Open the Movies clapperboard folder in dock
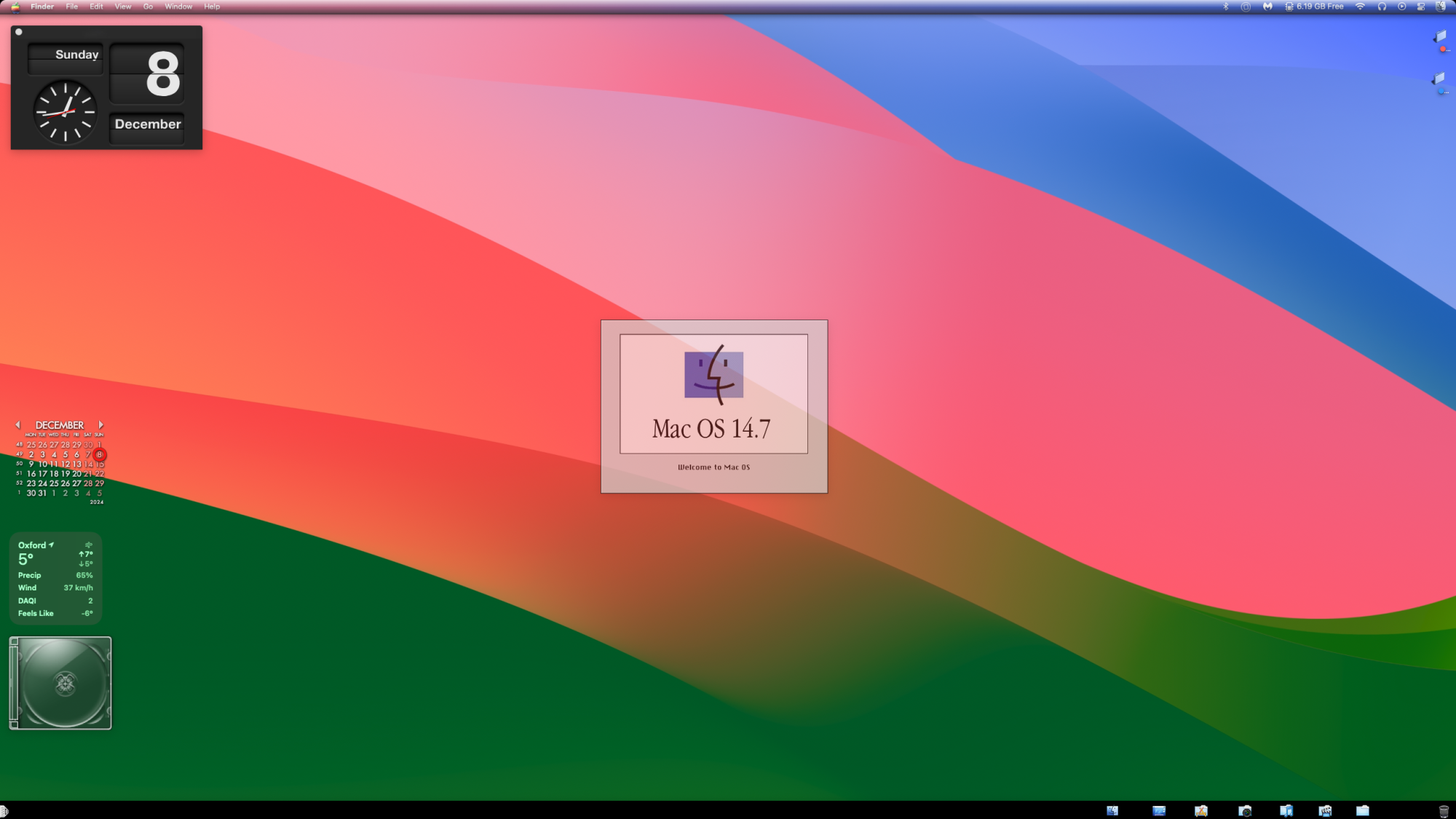Image resolution: width=1456 pixels, height=819 pixels. coord(1325,810)
